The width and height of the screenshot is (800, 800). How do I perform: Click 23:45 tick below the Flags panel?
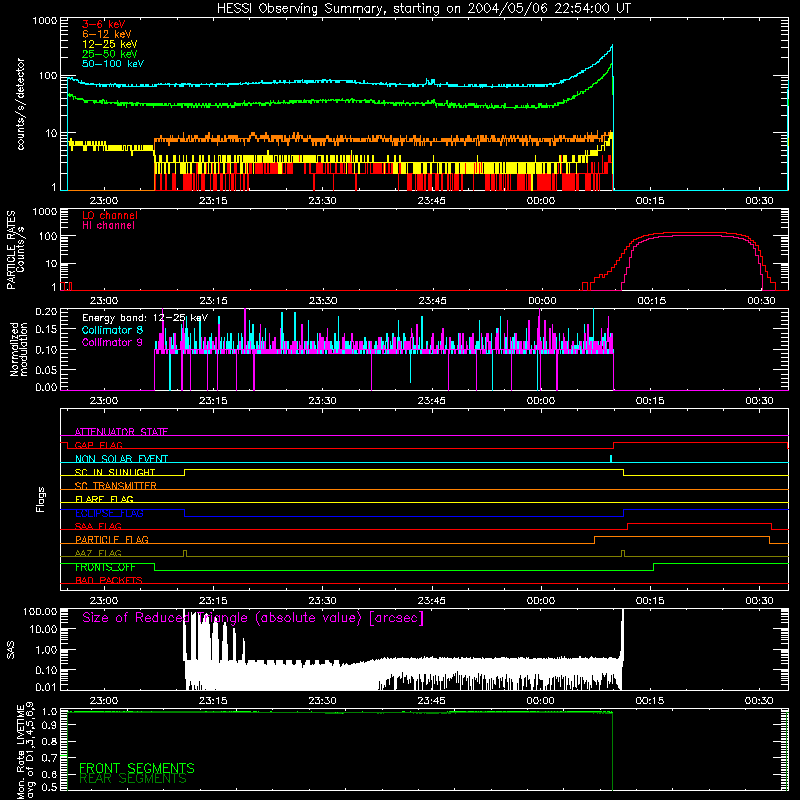pos(432,601)
